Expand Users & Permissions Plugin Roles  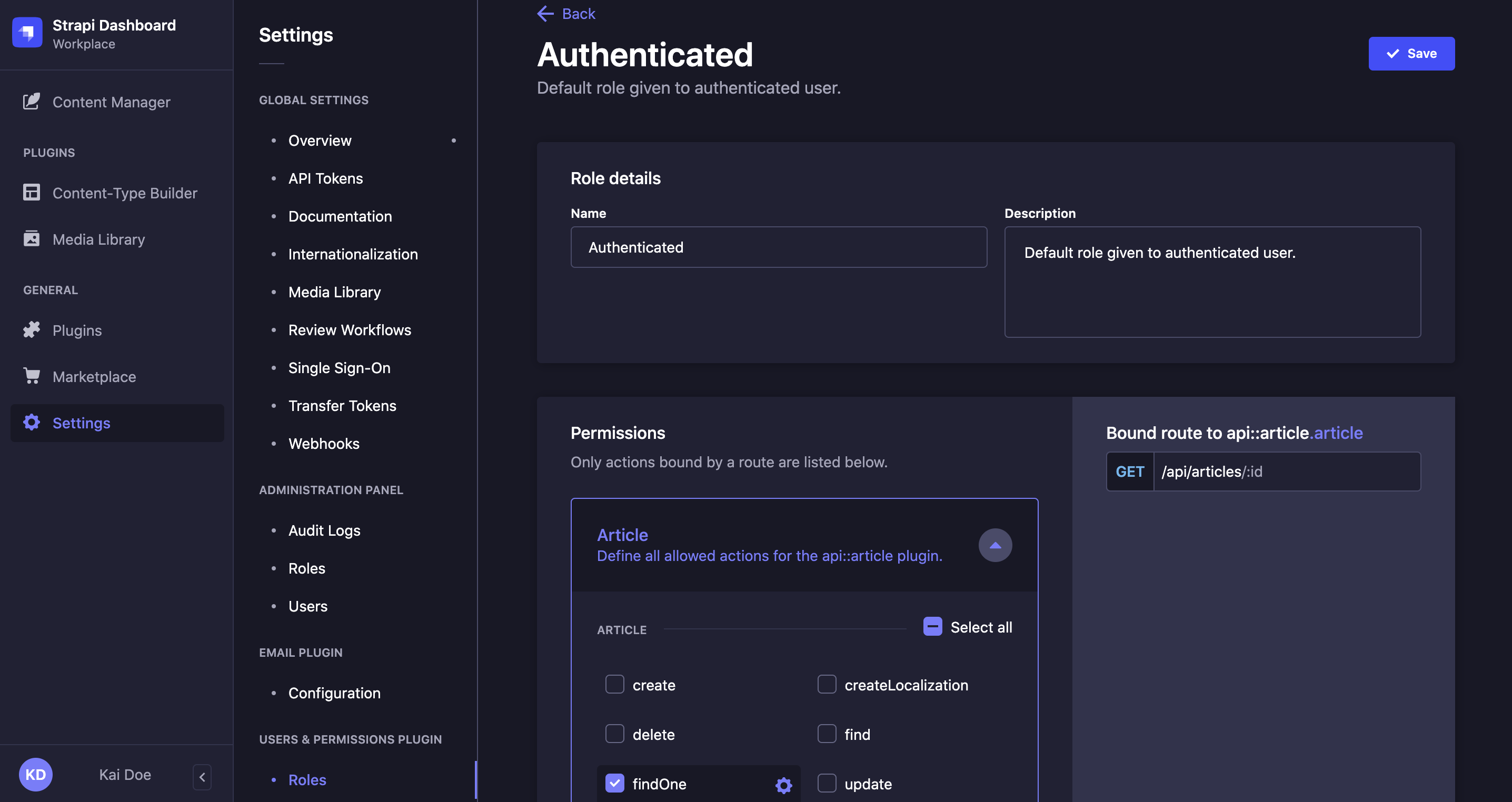(308, 777)
